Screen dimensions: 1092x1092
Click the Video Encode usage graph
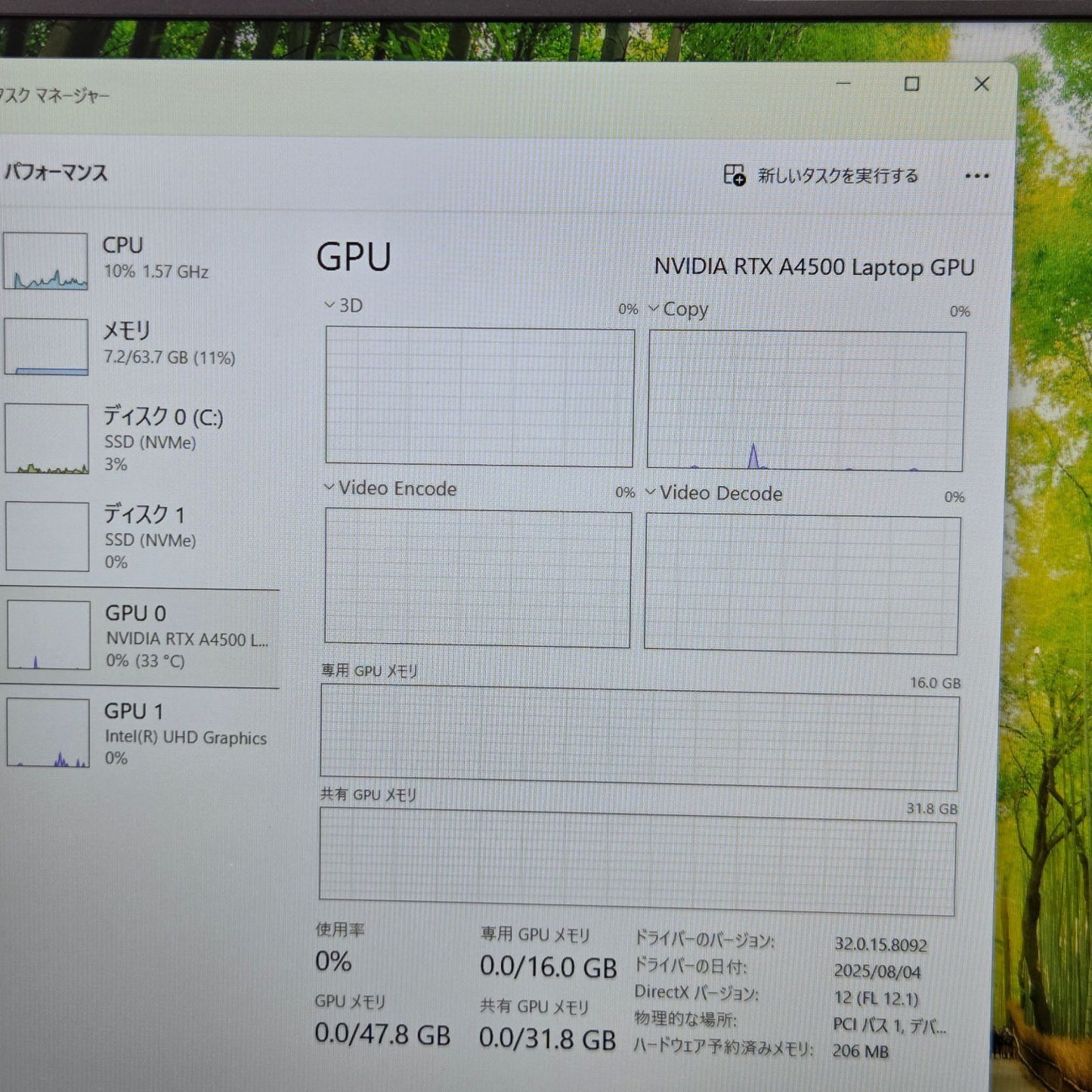coord(478,578)
